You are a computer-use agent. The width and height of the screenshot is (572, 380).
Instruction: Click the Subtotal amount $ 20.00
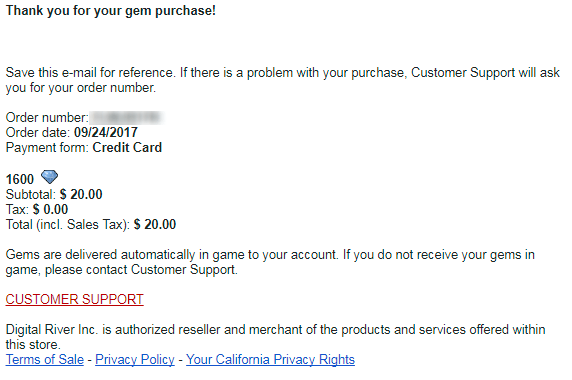pyautogui.click(x=81, y=194)
